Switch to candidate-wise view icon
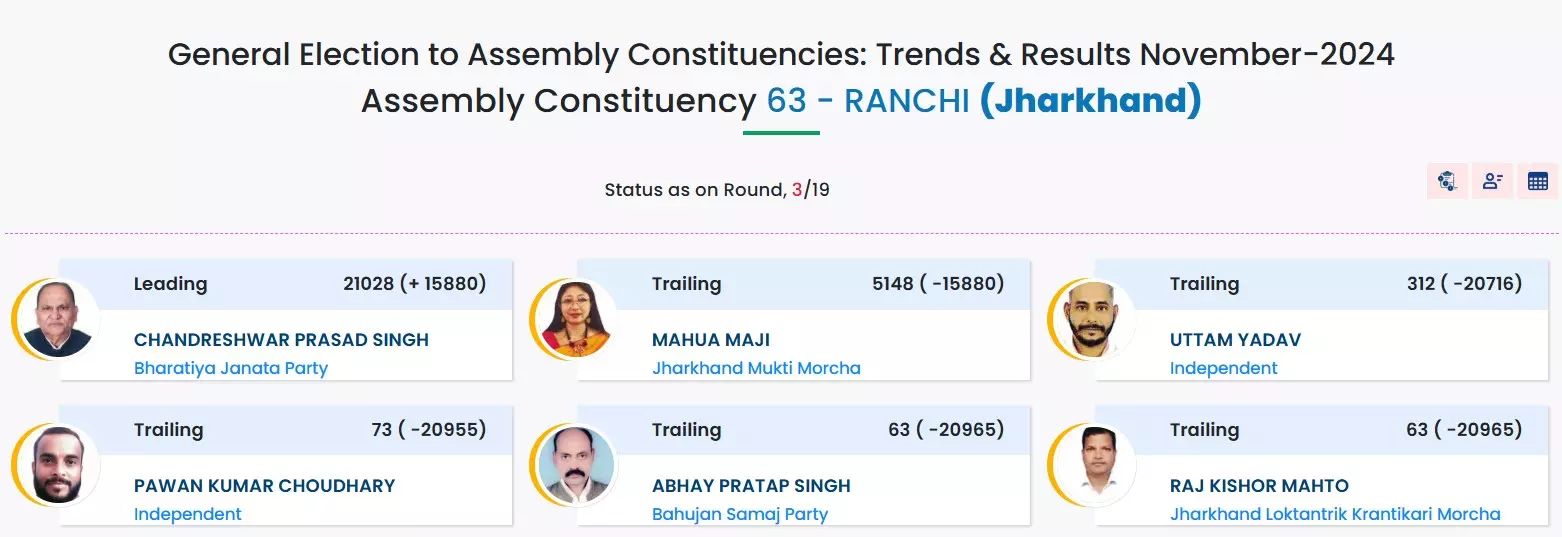 (1492, 181)
